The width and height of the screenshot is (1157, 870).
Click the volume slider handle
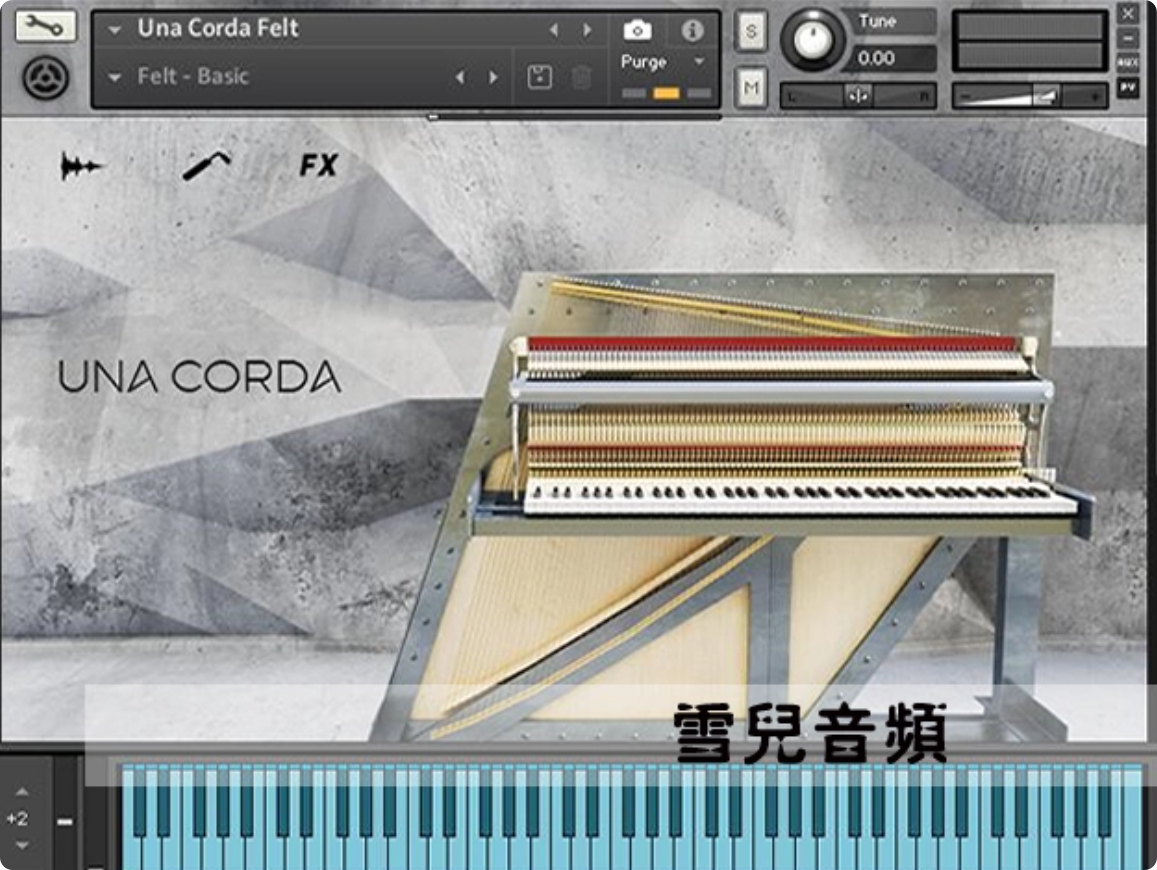[x=1046, y=96]
